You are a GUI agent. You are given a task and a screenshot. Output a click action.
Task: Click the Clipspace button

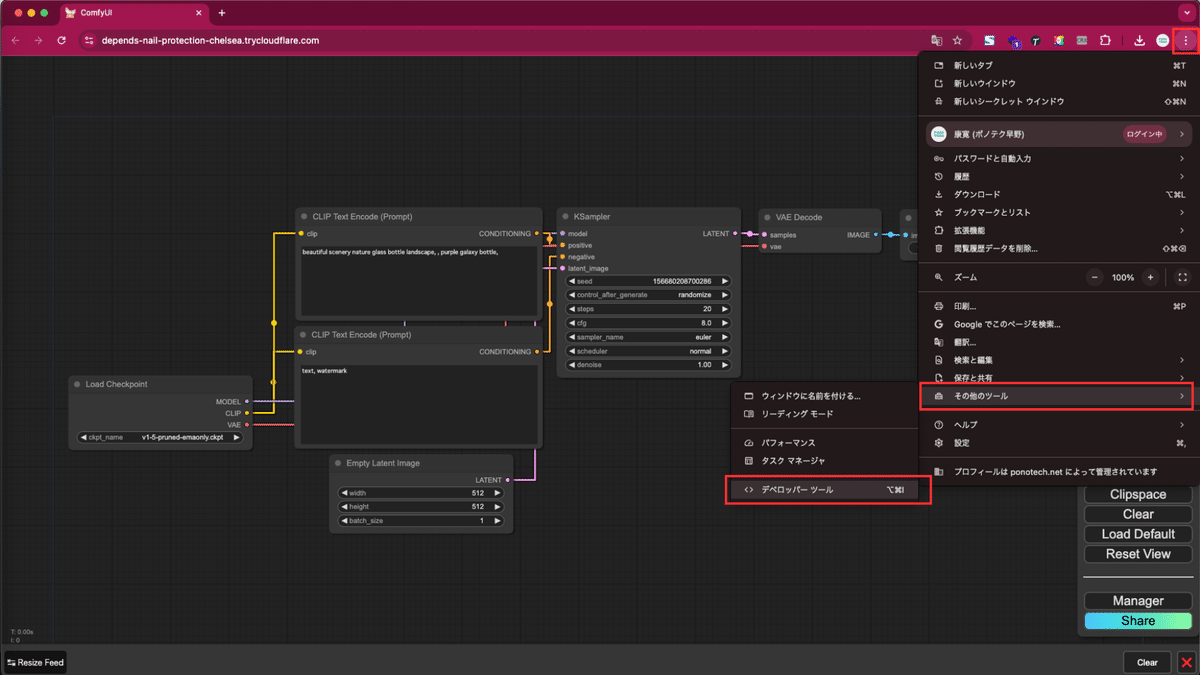tap(1138, 495)
